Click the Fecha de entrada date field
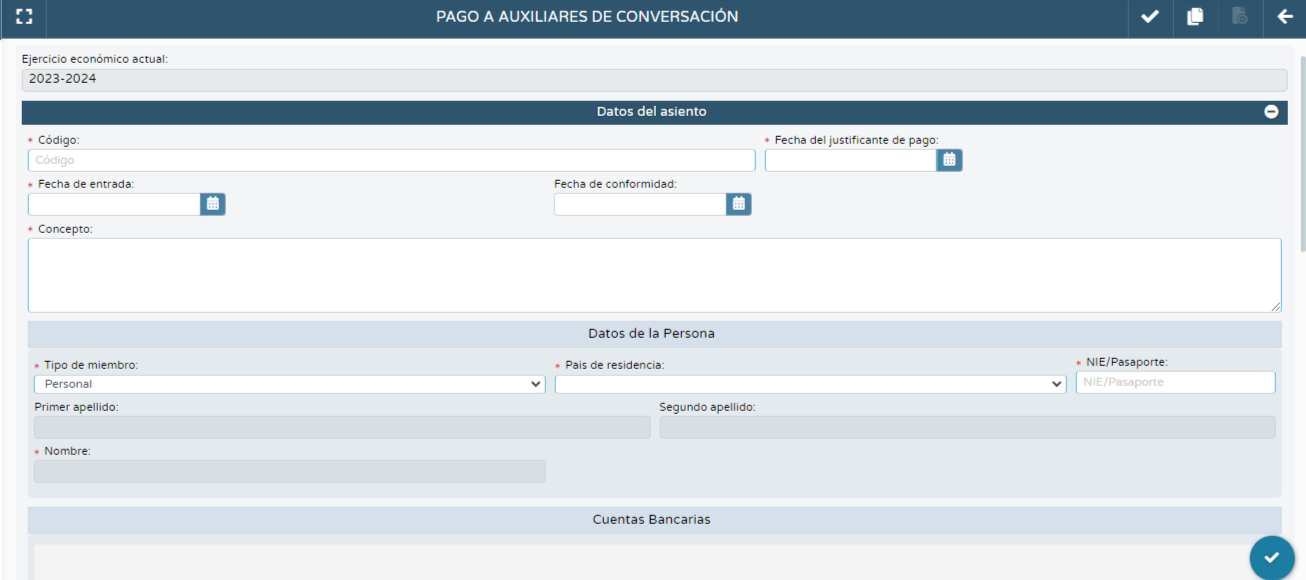The image size is (1306, 580). tap(114, 204)
